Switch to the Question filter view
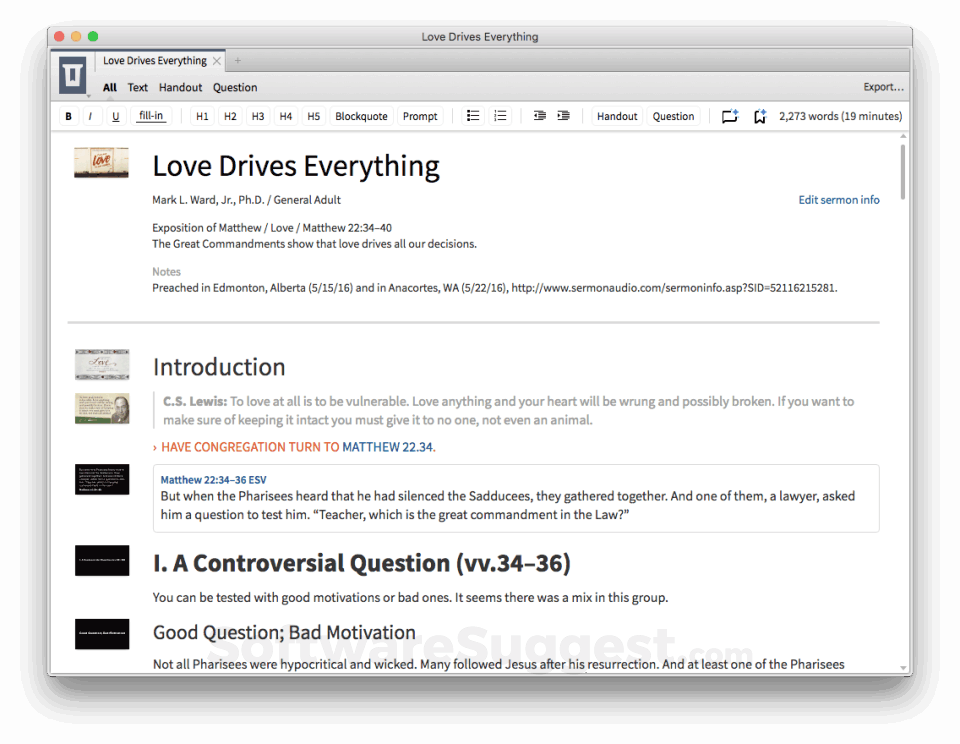Screen dimensions: 960x744 [235, 87]
